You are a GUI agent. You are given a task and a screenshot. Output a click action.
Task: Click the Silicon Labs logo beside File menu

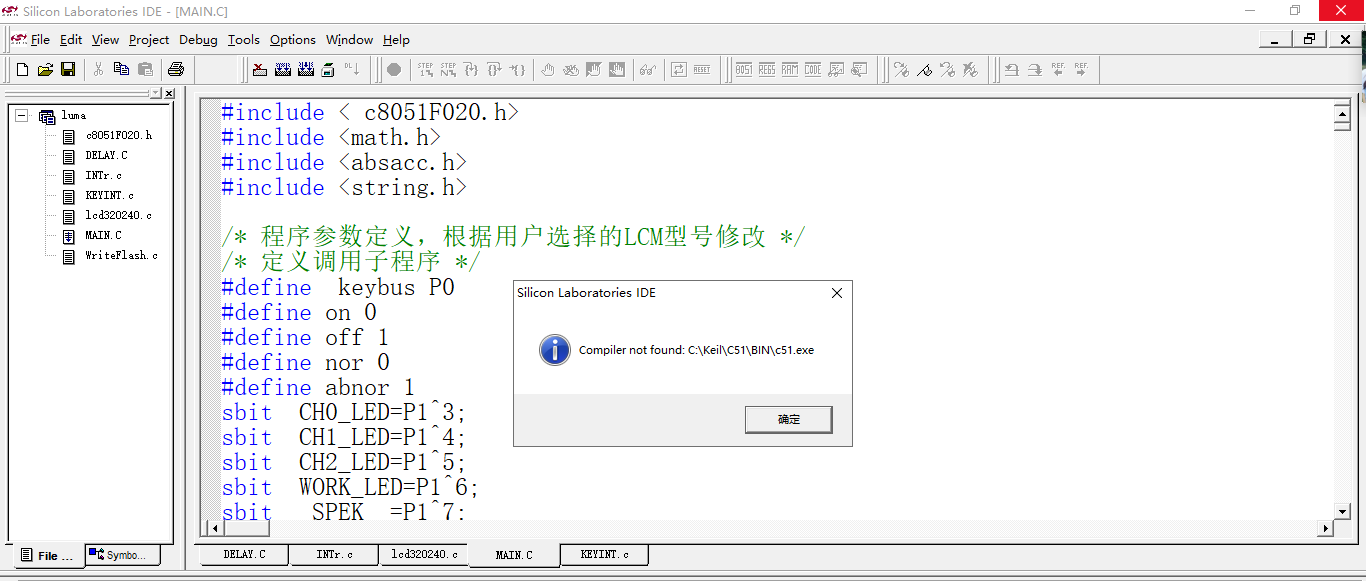19,39
